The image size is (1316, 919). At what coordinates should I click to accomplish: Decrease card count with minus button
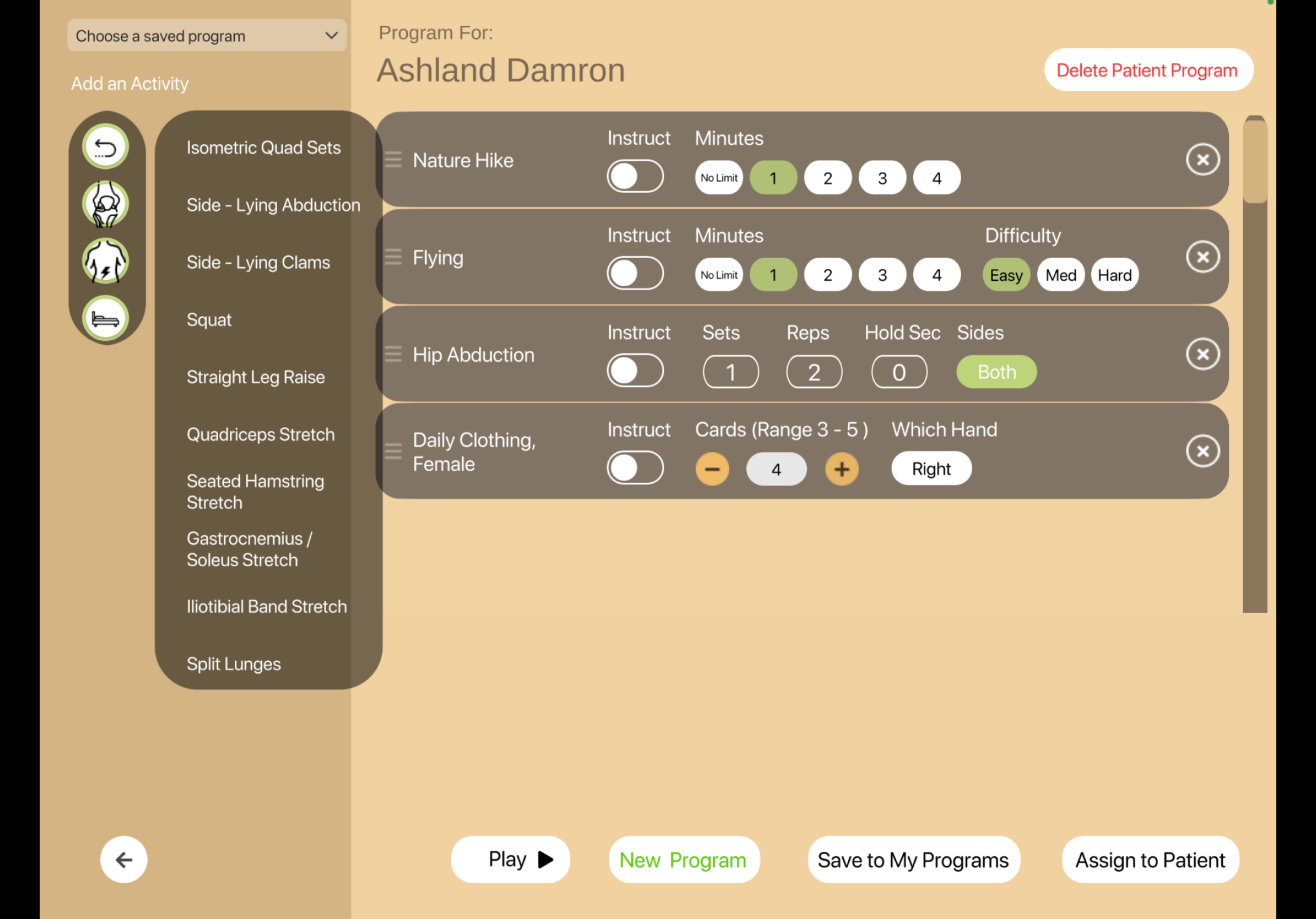tap(712, 469)
